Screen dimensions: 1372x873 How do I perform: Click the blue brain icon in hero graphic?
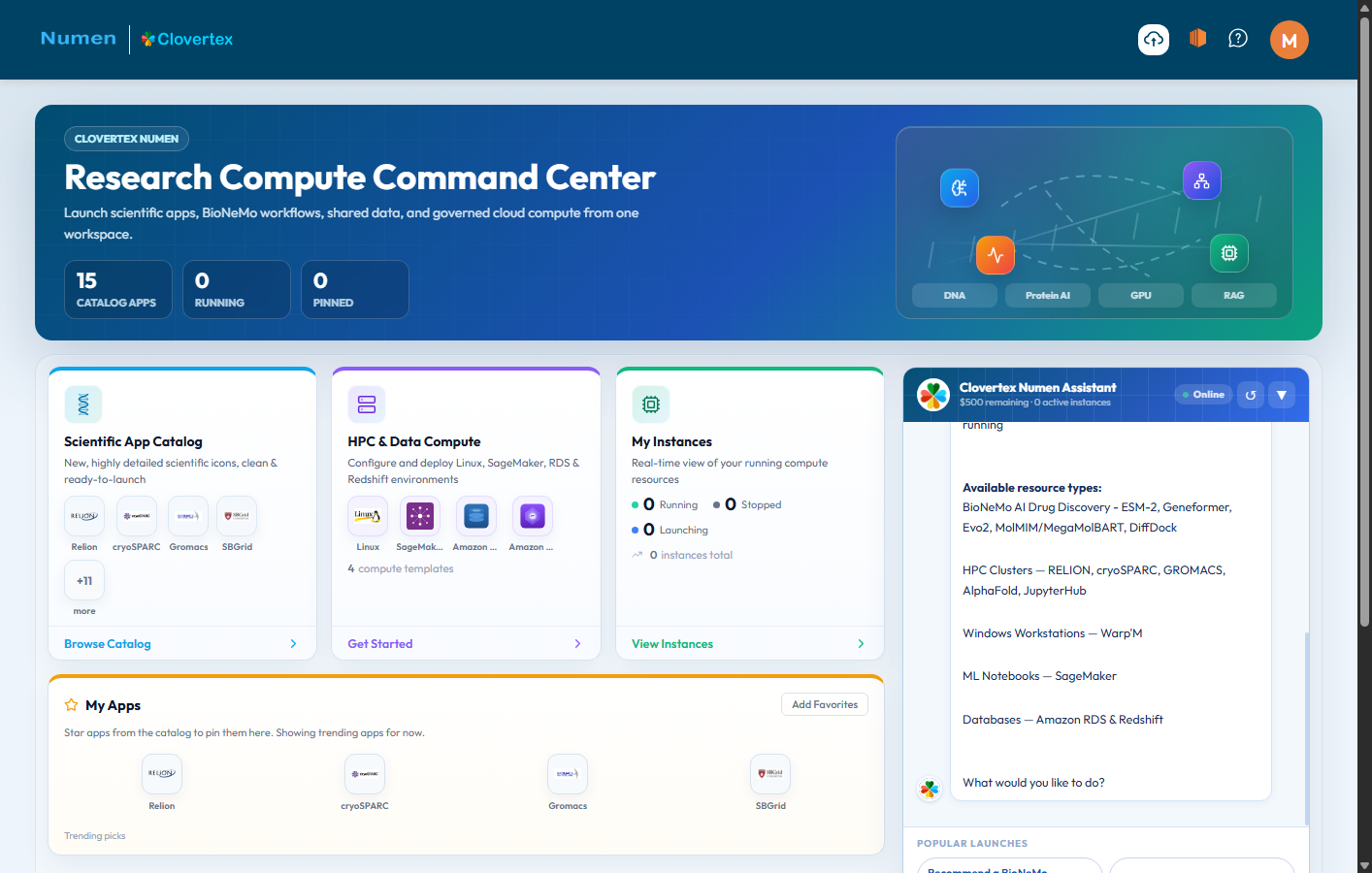[x=960, y=188]
